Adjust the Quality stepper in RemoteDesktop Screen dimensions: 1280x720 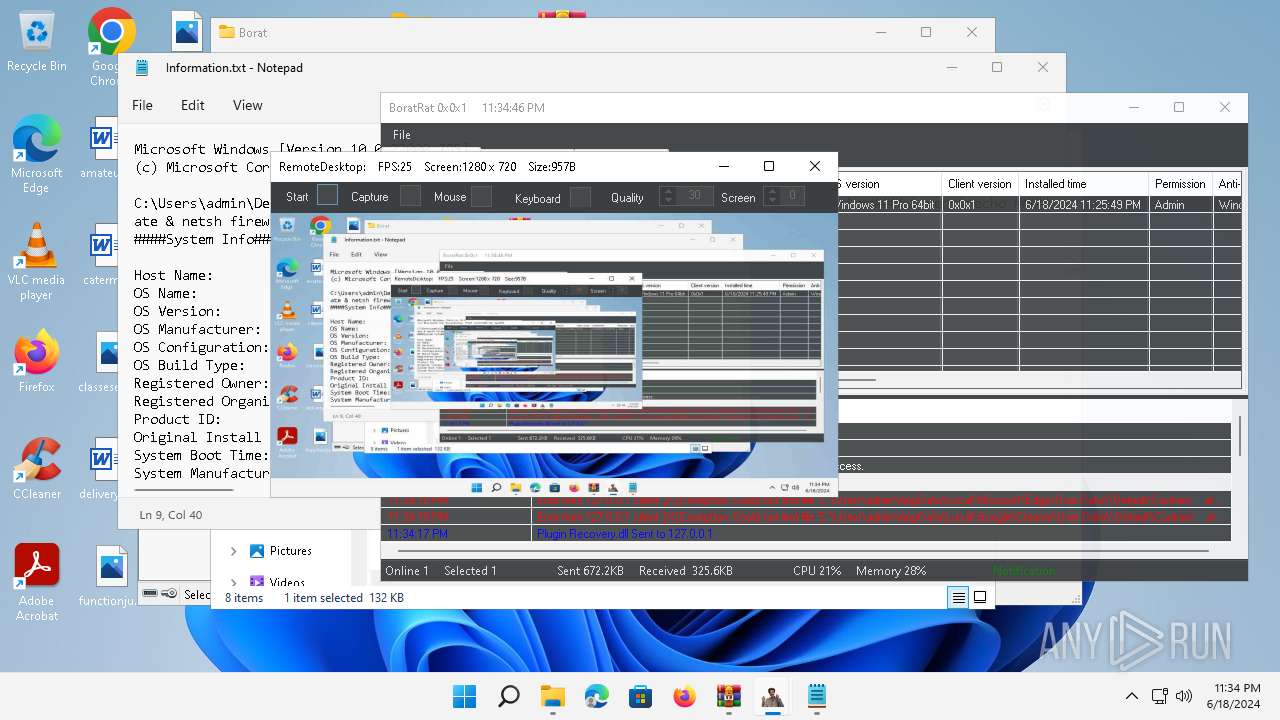click(667, 196)
